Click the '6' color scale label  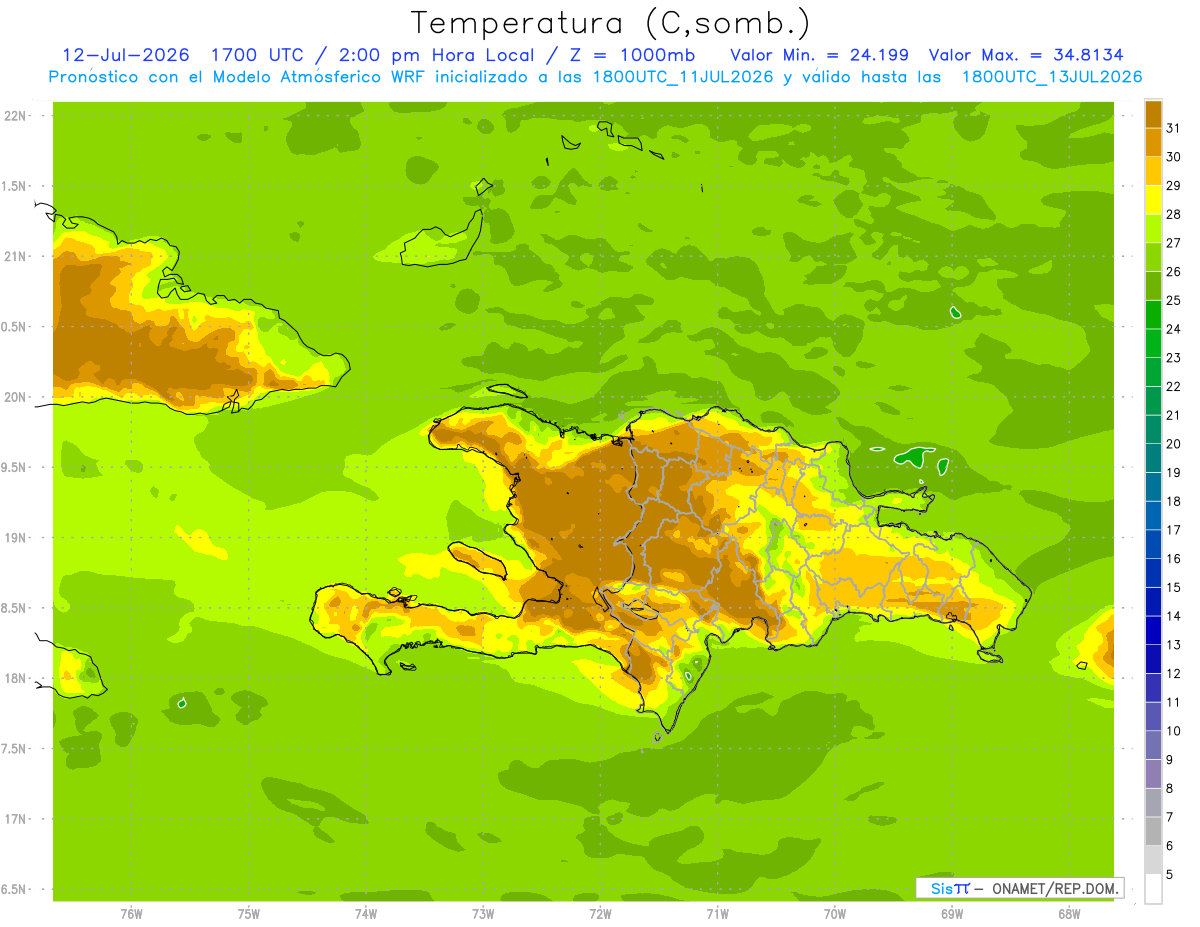(1169, 846)
